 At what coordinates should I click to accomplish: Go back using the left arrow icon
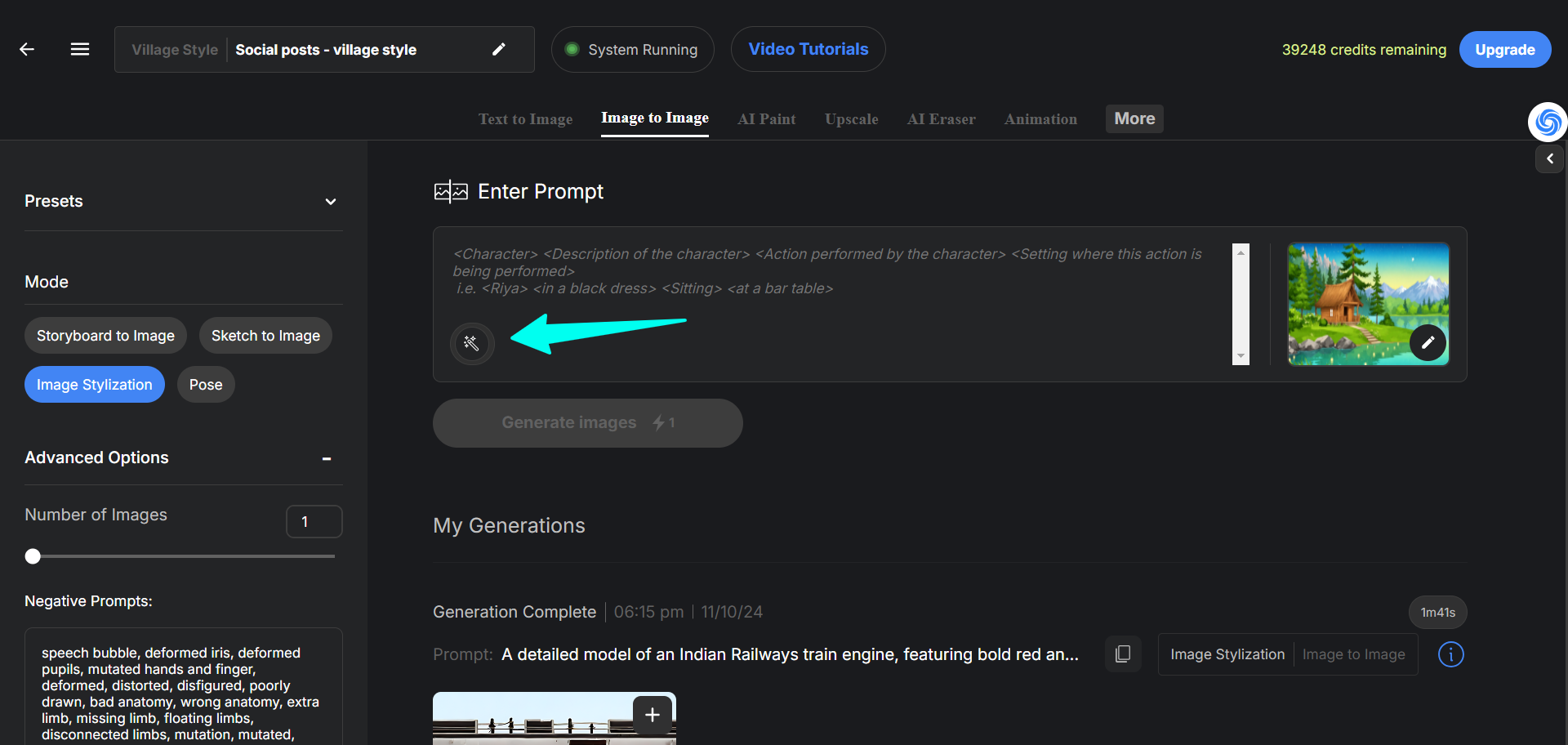[27, 49]
